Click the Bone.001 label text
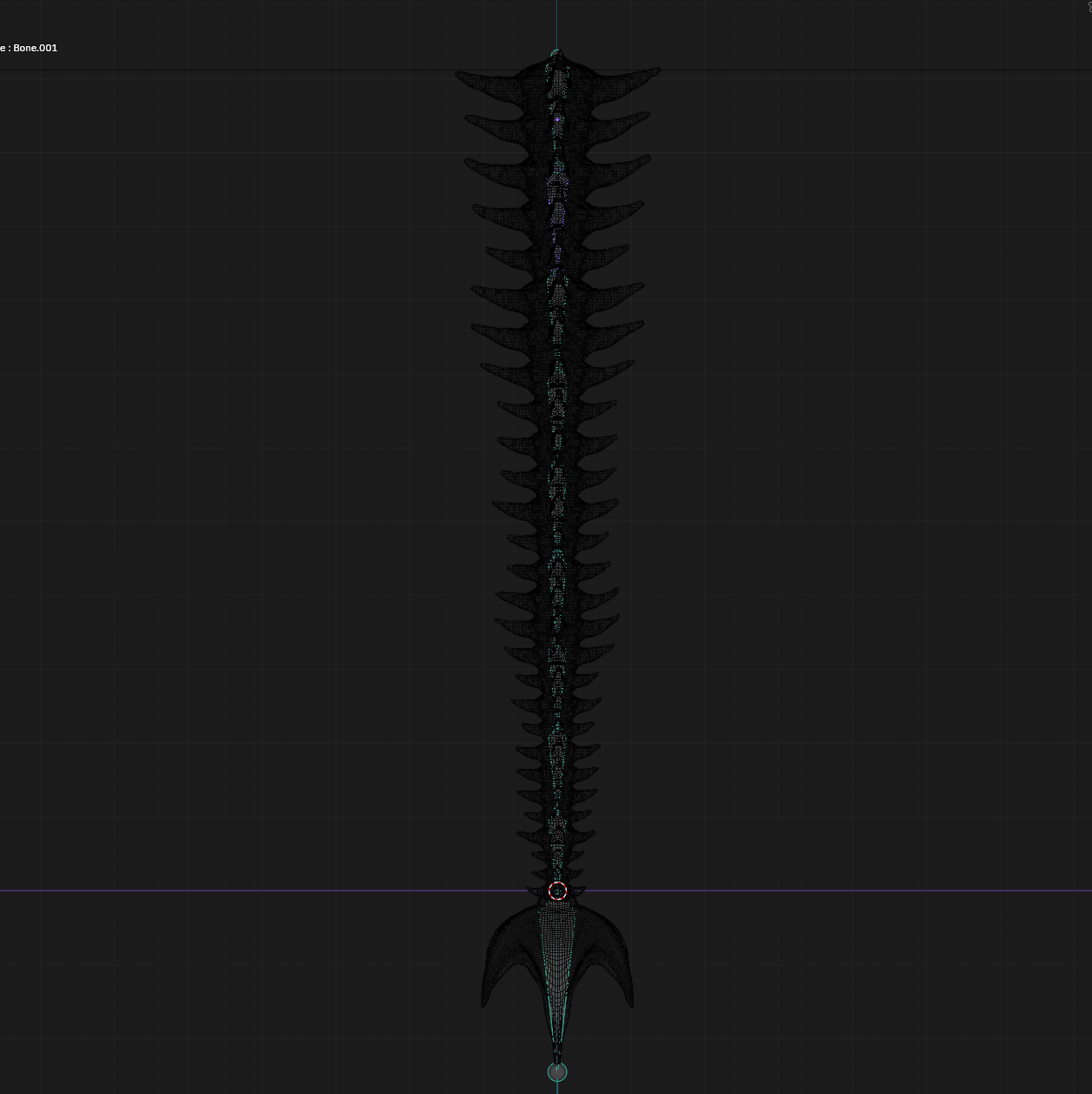1092x1094 pixels. (36, 48)
